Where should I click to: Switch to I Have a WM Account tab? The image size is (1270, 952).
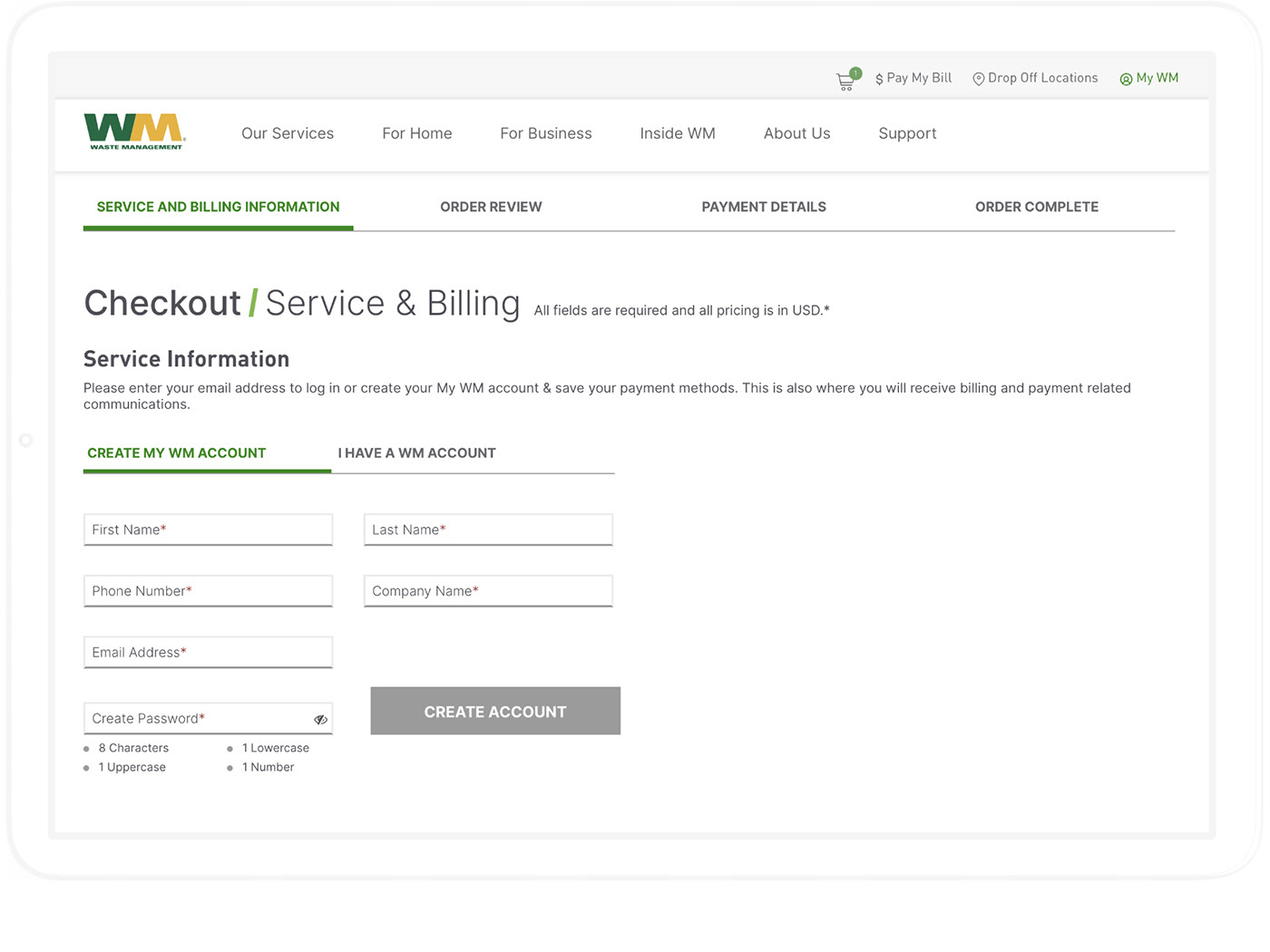point(416,453)
